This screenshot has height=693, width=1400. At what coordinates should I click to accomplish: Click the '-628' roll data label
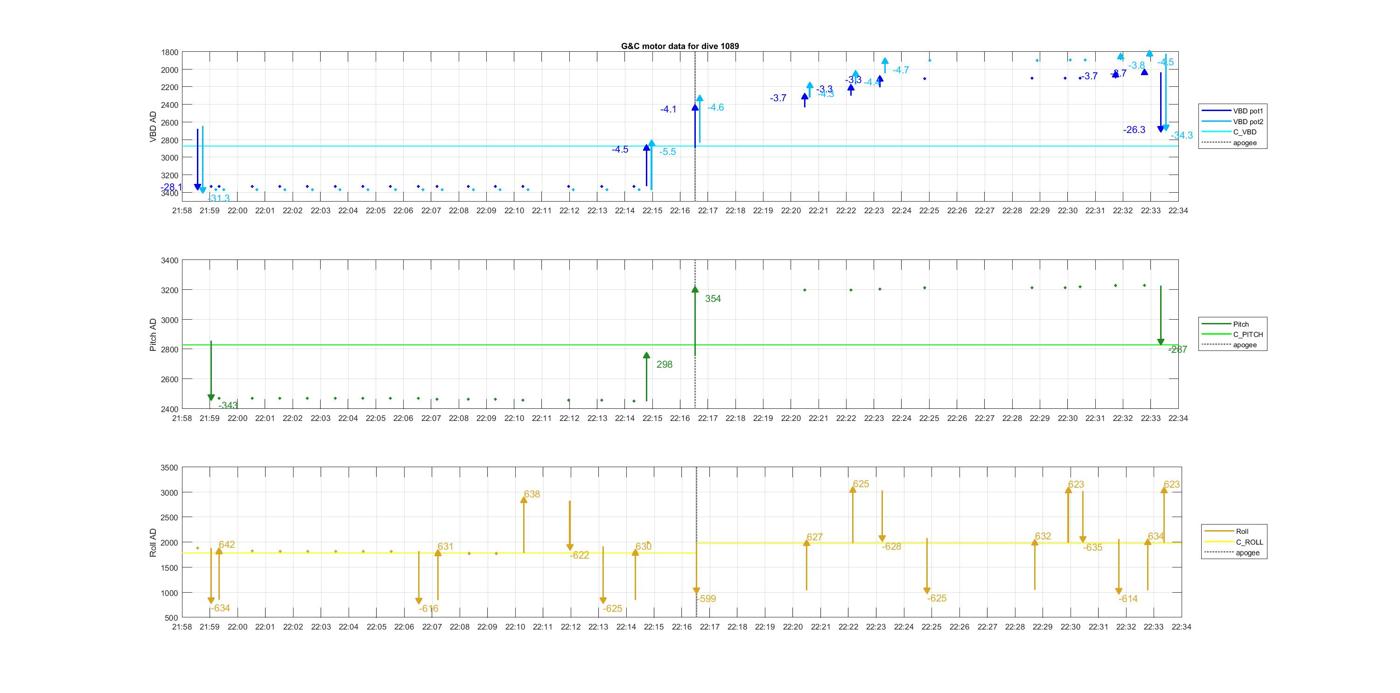tap(891, 547)
